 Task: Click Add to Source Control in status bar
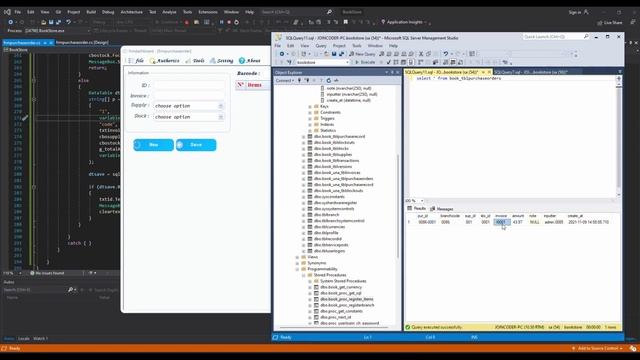coord(598,348)
